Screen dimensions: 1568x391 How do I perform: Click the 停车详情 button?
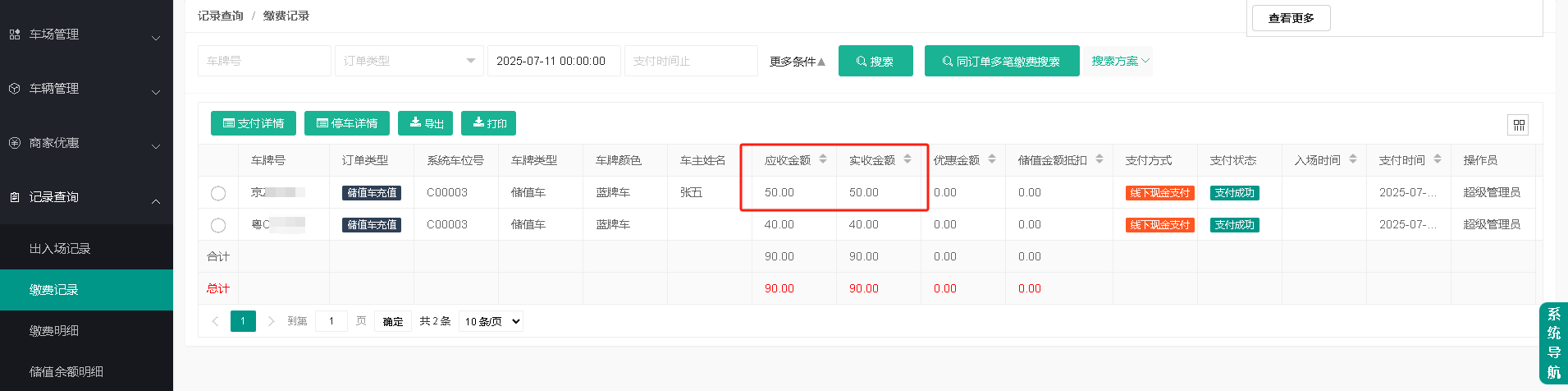(x=346, y=123)
